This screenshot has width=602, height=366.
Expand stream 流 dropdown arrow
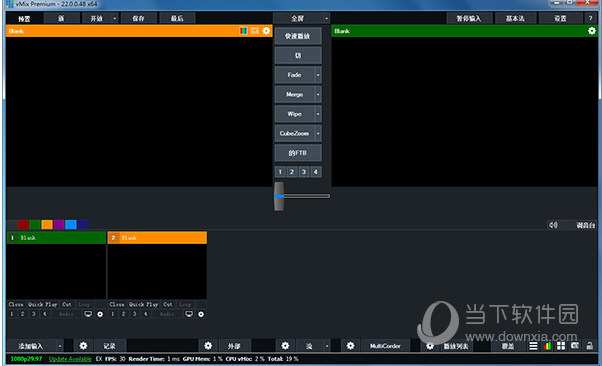click(x=327, y=346)
